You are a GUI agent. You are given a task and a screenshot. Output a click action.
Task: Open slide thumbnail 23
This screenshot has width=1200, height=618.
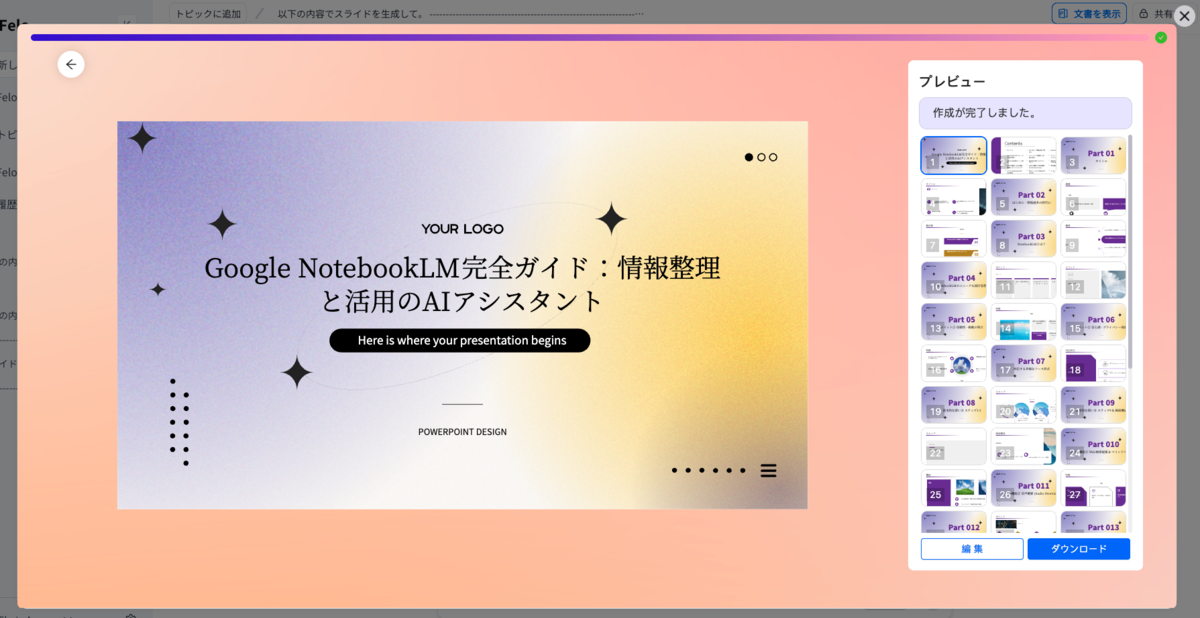point(1024,447)
